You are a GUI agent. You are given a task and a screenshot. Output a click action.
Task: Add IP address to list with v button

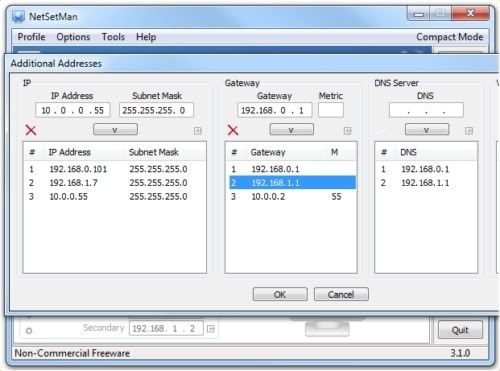pos(115,130)
